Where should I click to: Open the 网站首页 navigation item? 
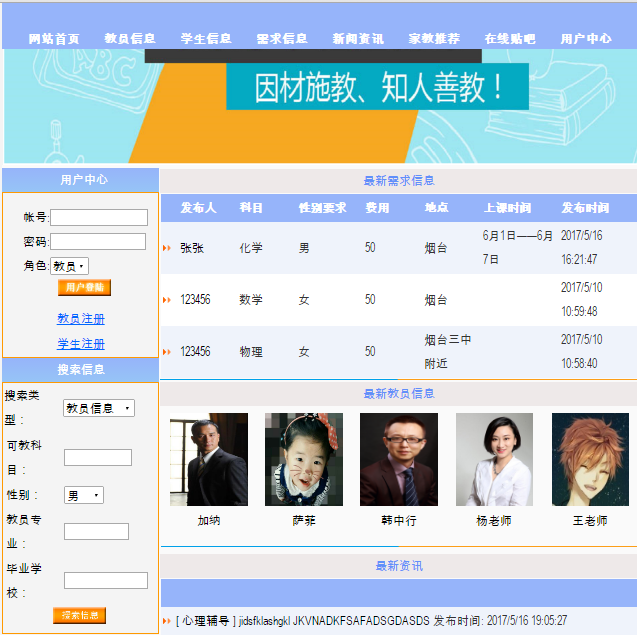tap(54, 39)
